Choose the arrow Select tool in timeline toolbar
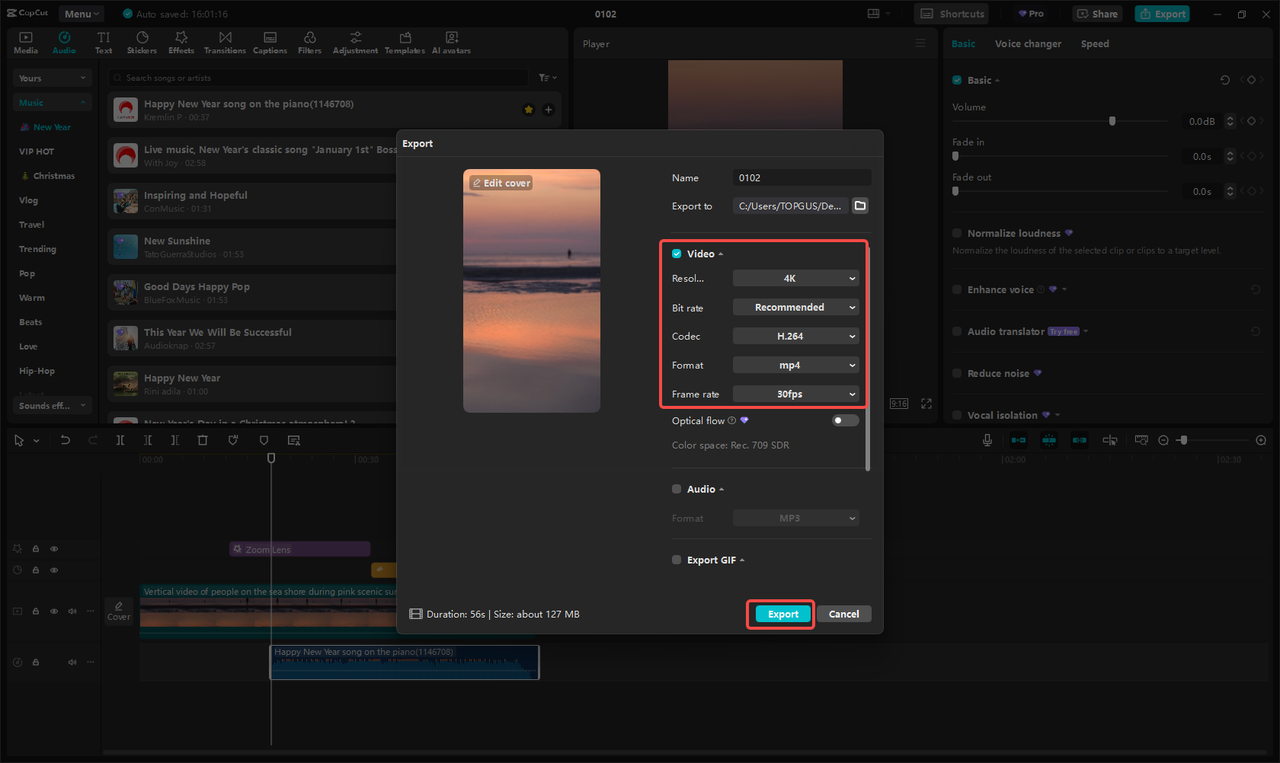This screenshot has height=763, width=1280. pos(19,440)
